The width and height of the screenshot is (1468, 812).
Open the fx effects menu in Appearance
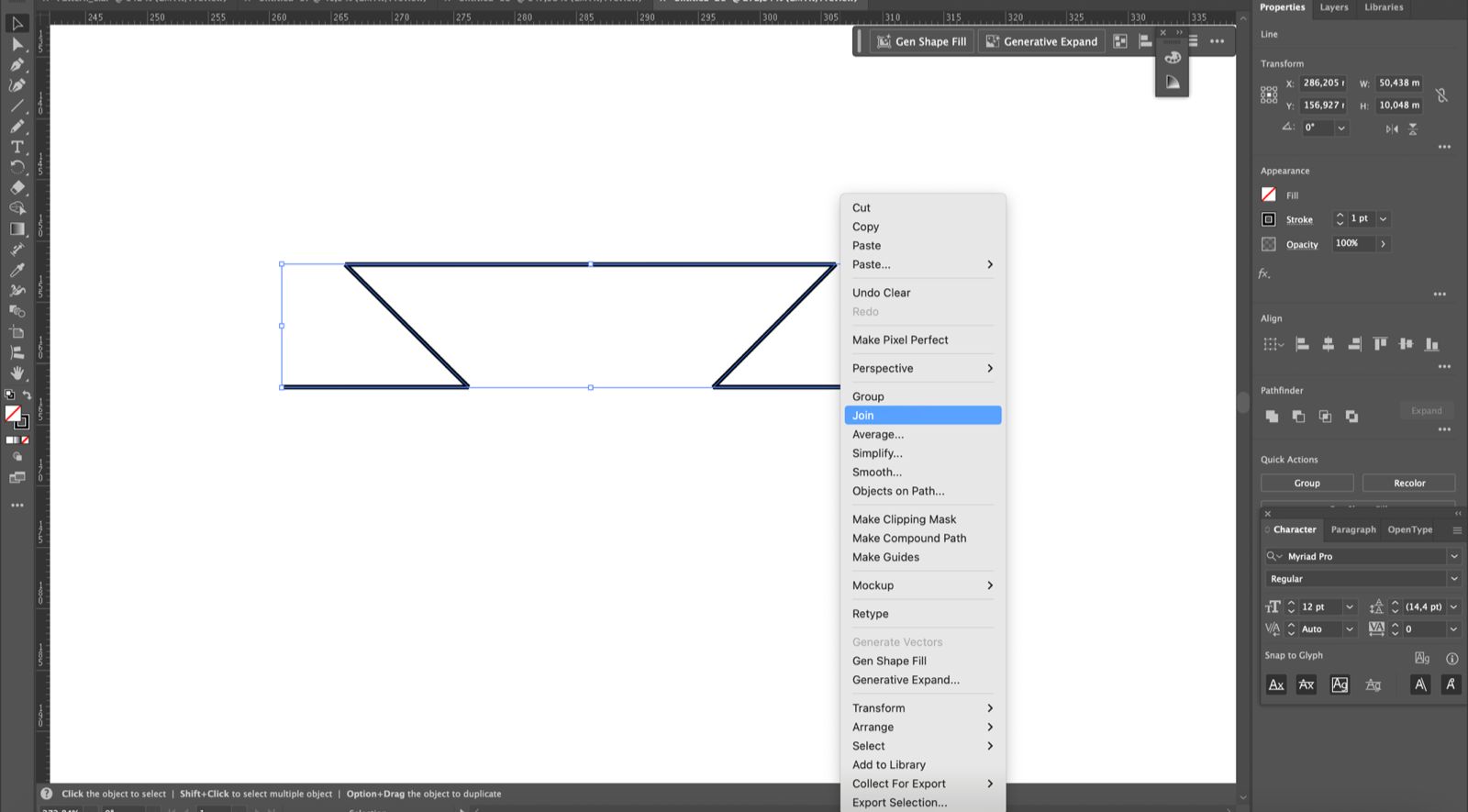pyautogui.click(x=1264, y=273)
